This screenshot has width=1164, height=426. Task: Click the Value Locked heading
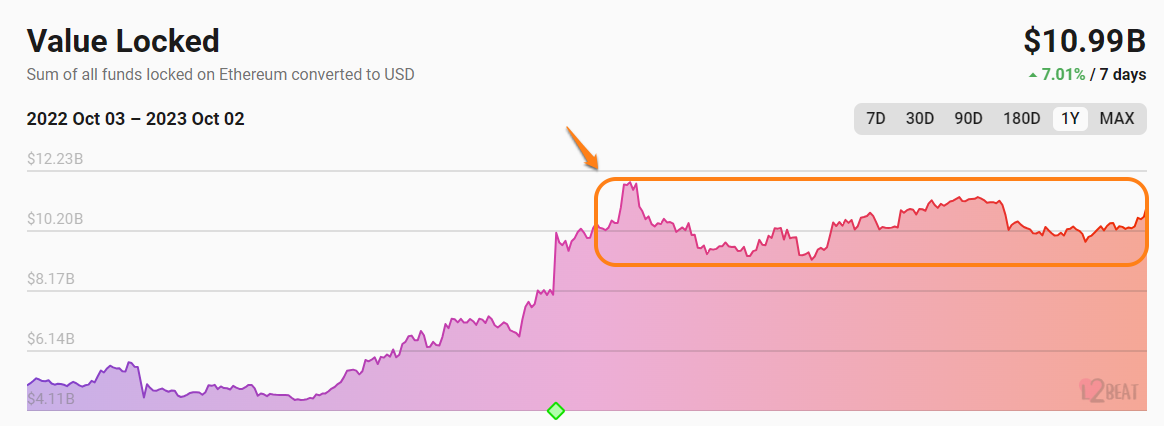[x=123, y=41]
